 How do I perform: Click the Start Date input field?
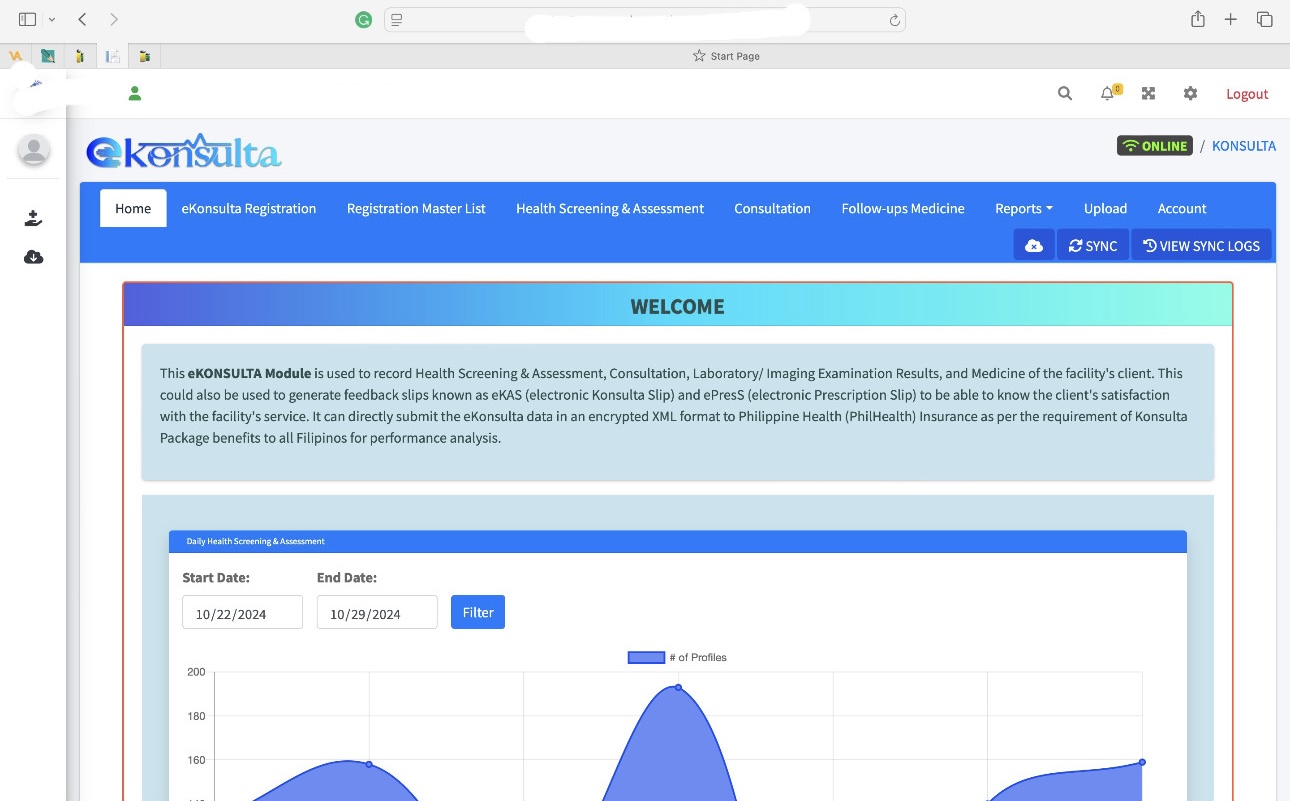tap(242, 613)
